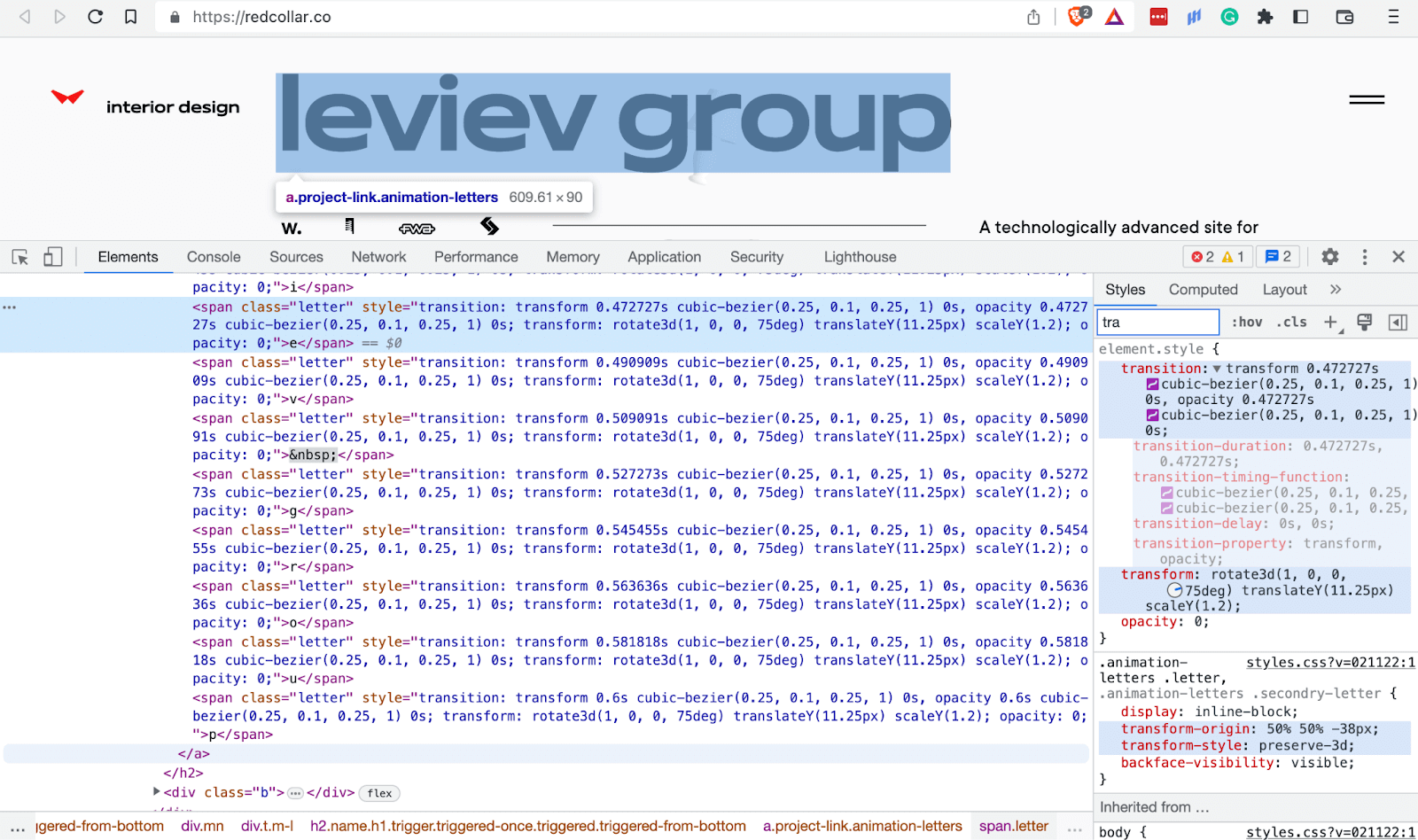Select a.project-link.animation-letters in the breadcrumb

861,826
